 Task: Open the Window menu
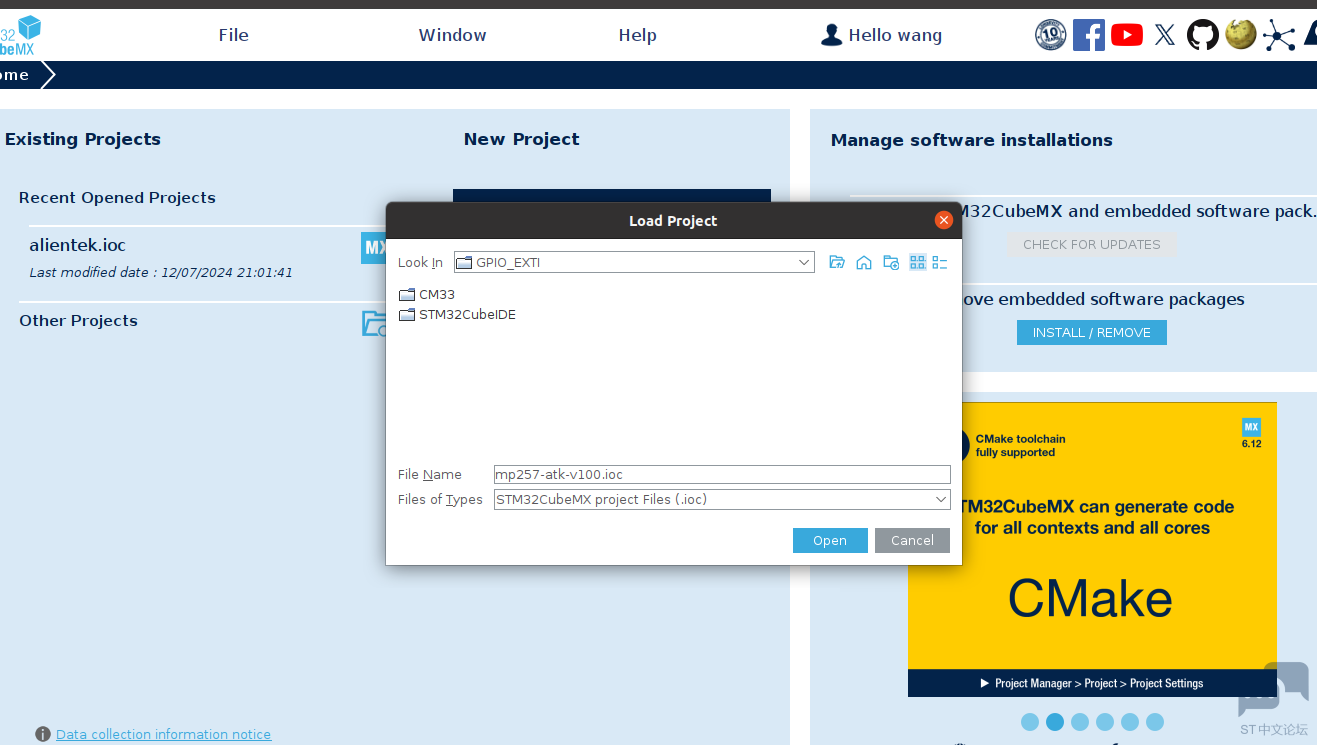point(452,35)
